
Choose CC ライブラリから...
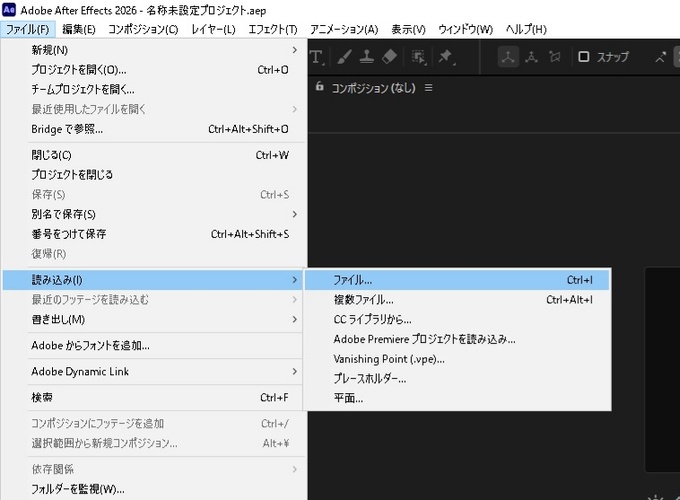(457, 320)
